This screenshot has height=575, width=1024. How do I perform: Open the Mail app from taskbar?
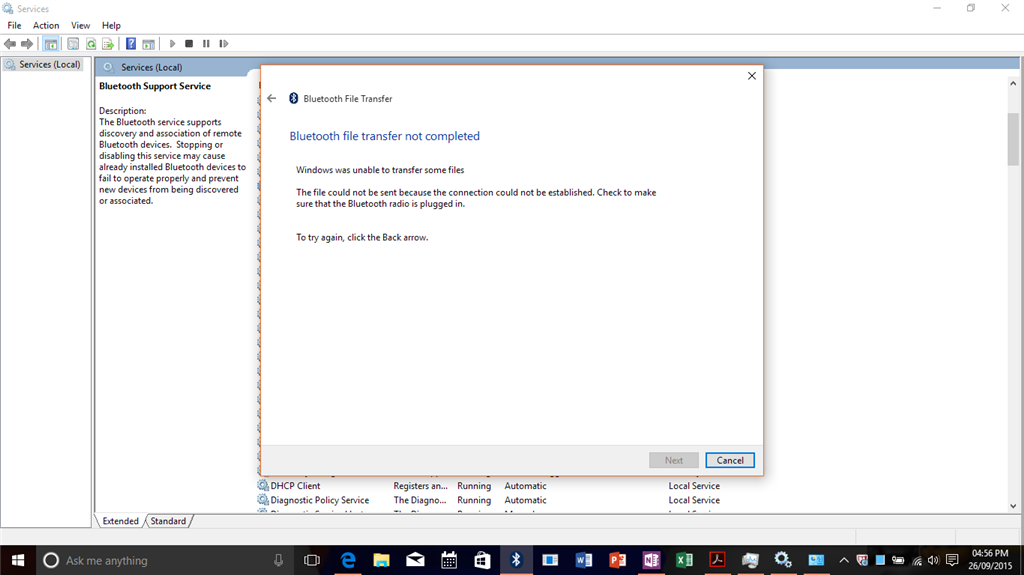415,560
